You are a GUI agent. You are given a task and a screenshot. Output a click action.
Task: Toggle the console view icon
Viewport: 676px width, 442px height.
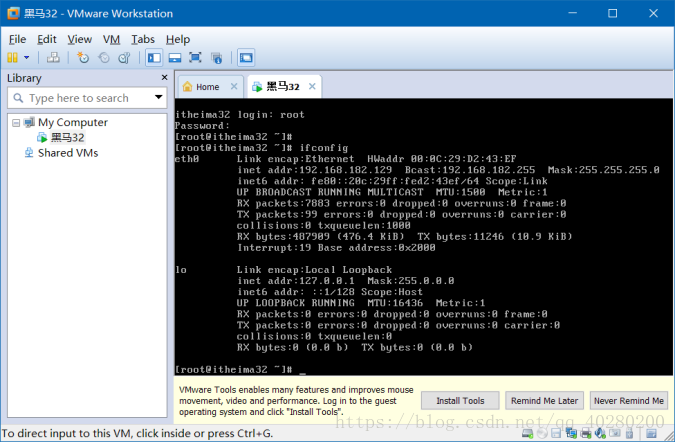tap(246, 58)
